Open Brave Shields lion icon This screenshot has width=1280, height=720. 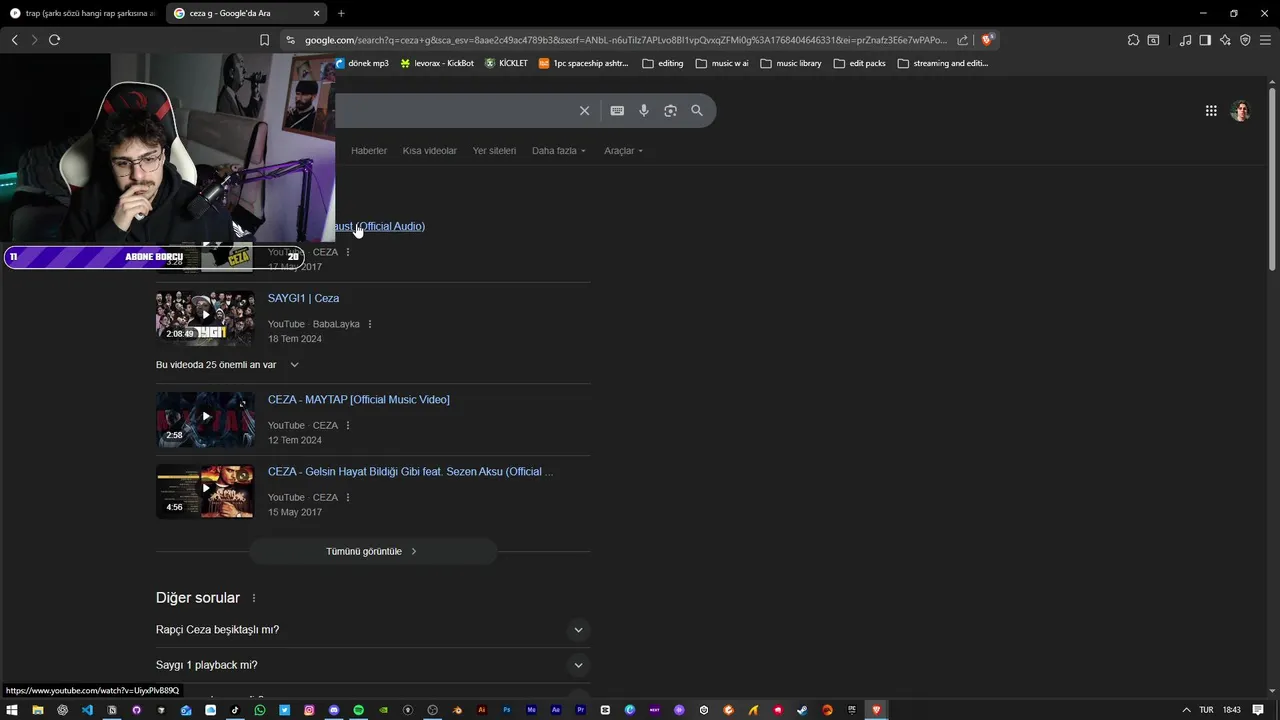(x=987, y=40)
